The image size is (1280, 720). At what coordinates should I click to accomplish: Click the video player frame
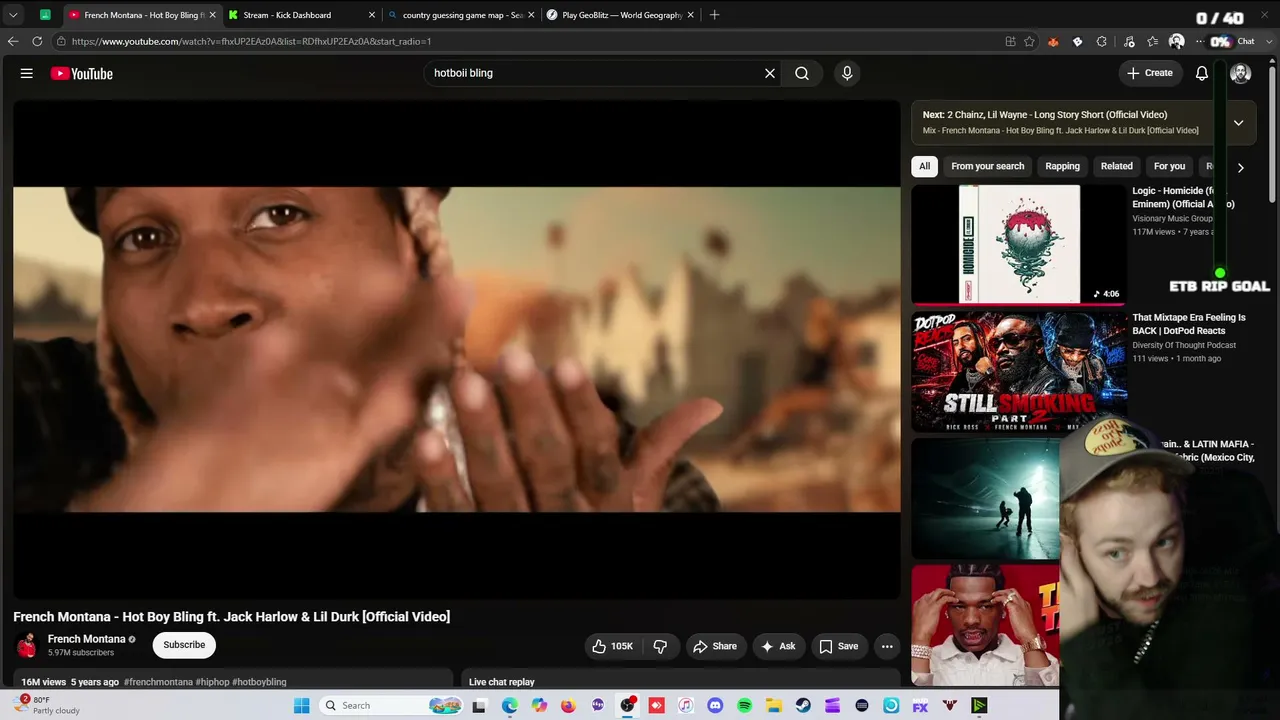457,349
